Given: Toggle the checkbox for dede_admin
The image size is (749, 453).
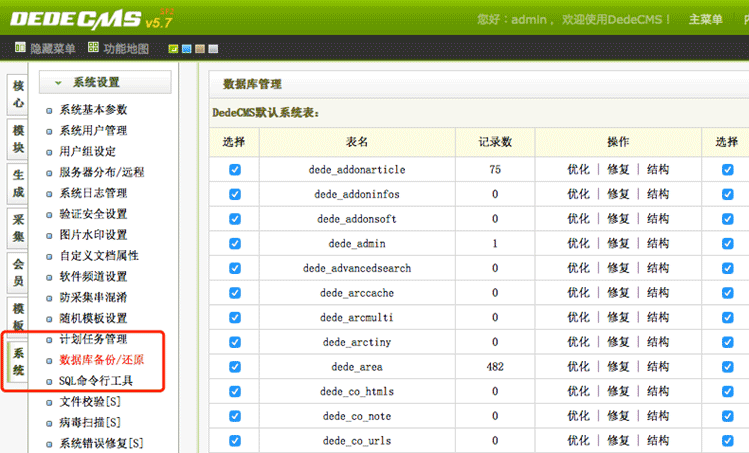Looking at the screenshot, I should [x=235, y=243].
